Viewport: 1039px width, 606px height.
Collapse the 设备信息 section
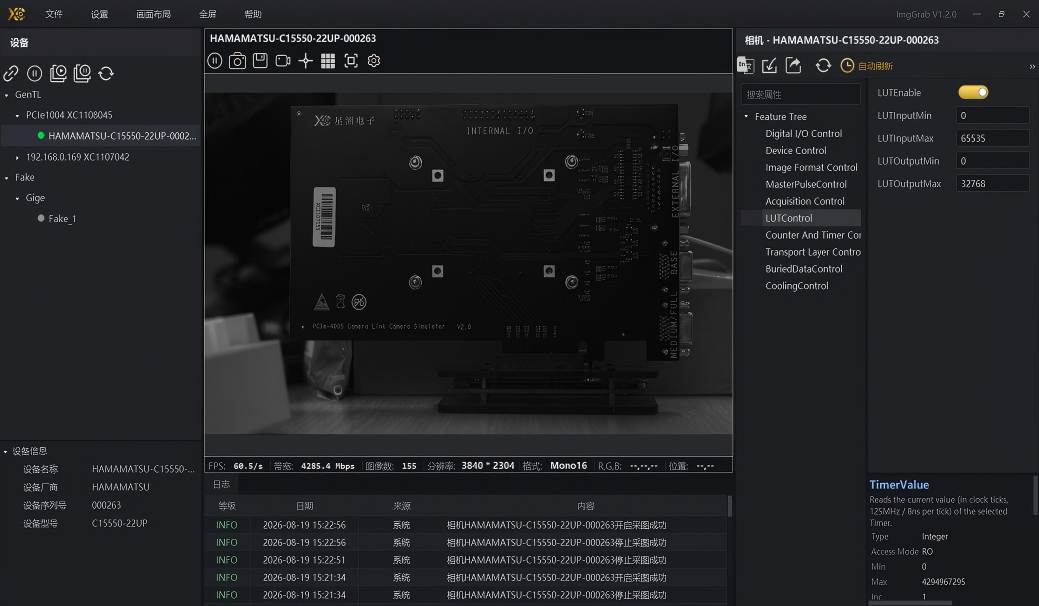5,452
